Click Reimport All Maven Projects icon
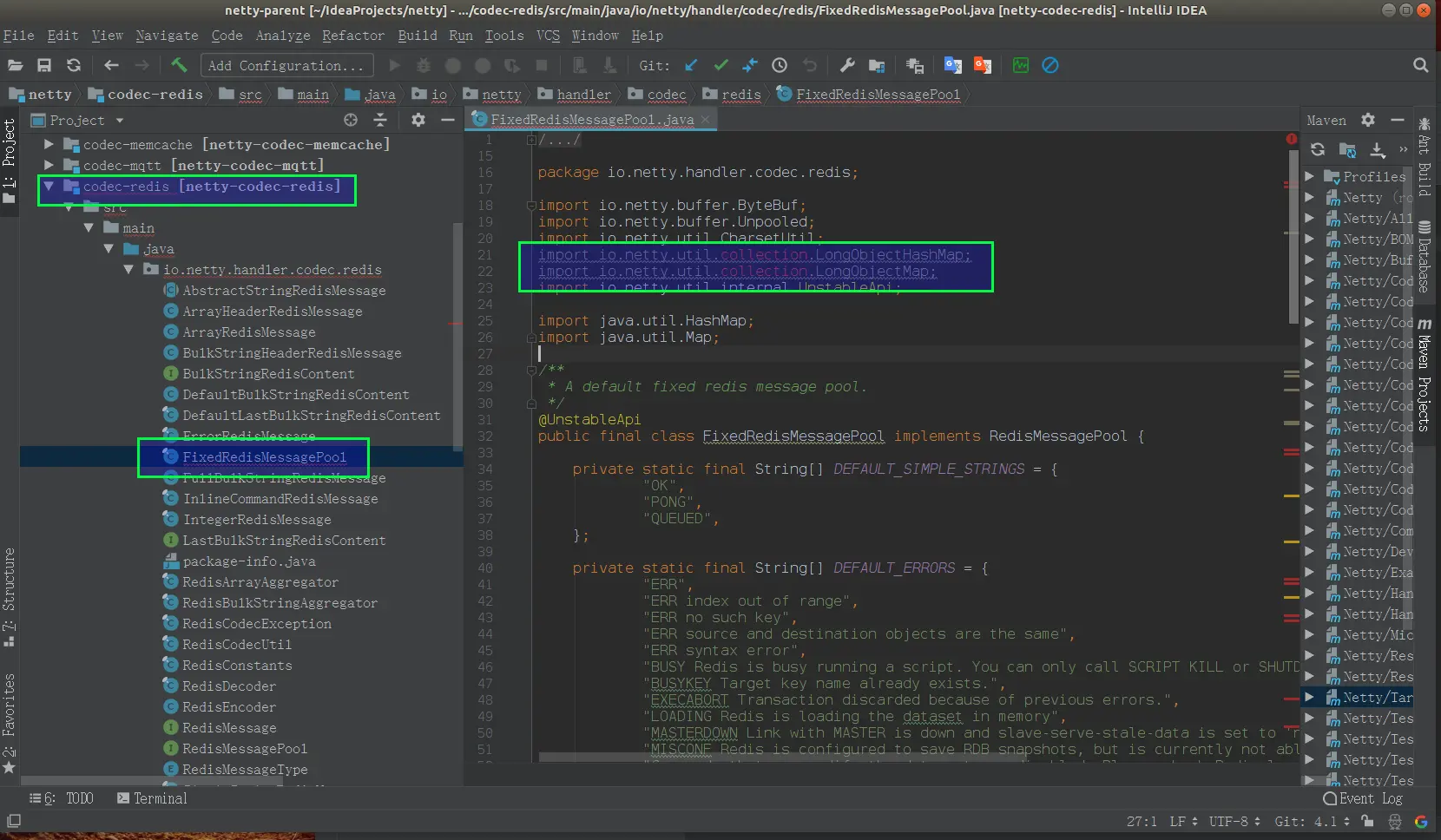This screenshot has width=1441, height=840. click(1318, 149)
